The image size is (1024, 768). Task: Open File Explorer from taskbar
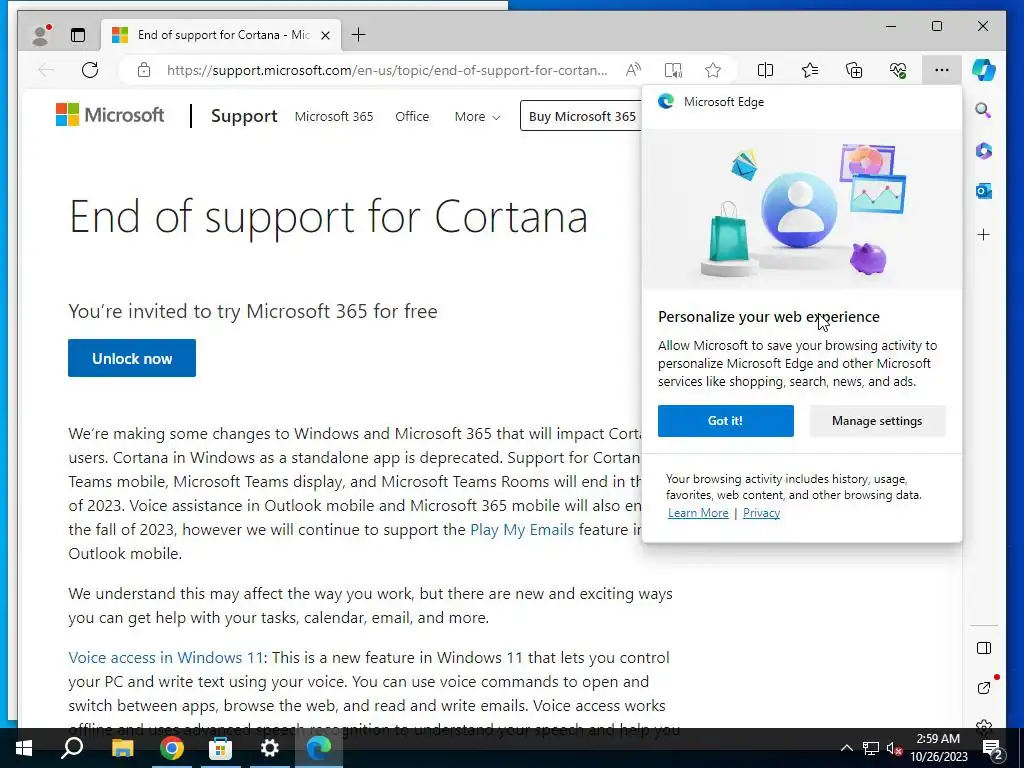[x=122, y=748]
